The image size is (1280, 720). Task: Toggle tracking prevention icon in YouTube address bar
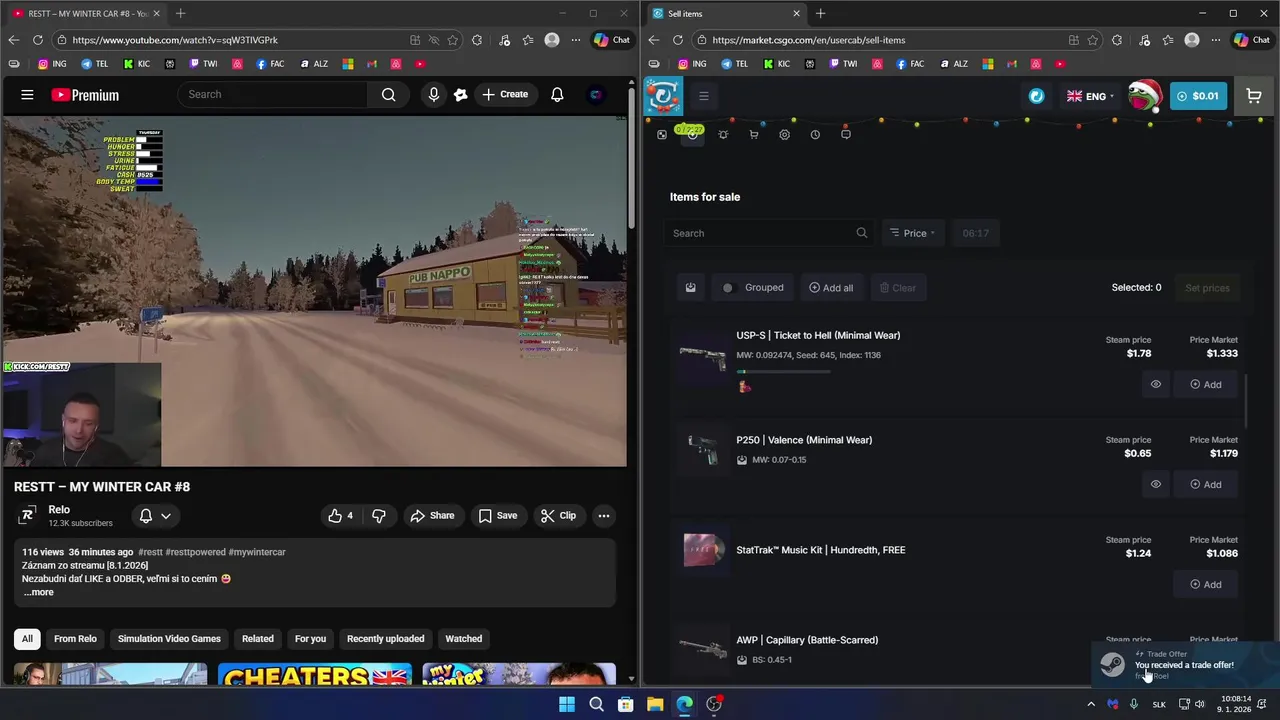click(434, 40)
